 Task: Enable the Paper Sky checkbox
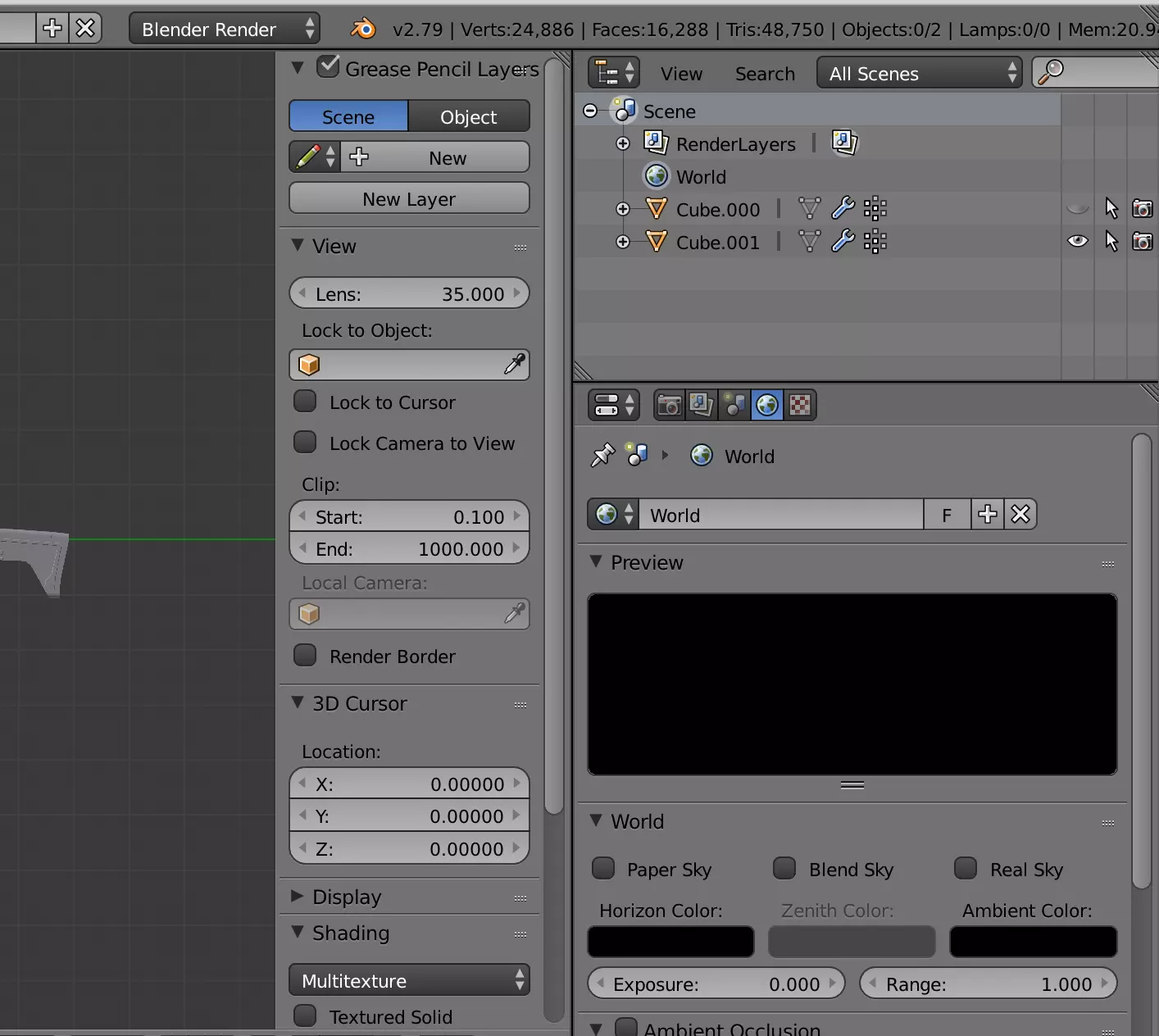603,869
